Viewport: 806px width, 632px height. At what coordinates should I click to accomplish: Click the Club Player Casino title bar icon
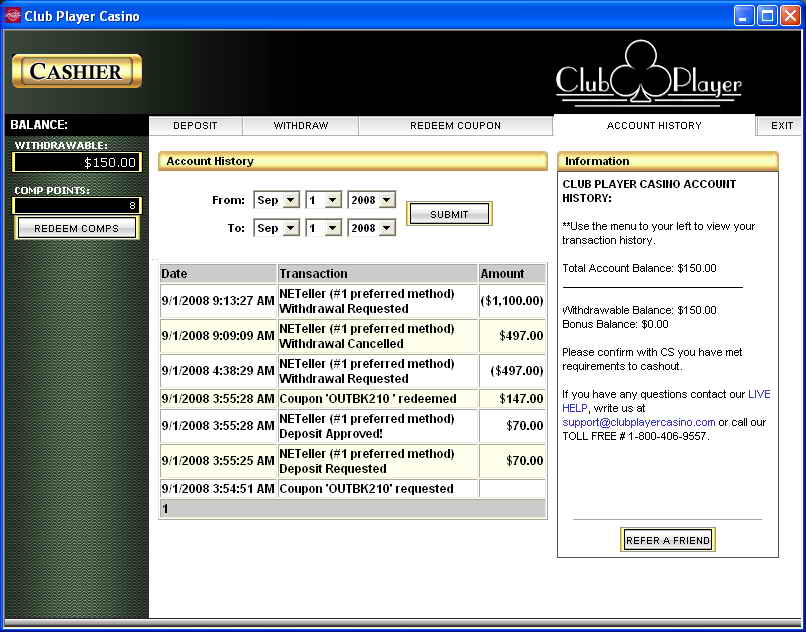[11, 15]
